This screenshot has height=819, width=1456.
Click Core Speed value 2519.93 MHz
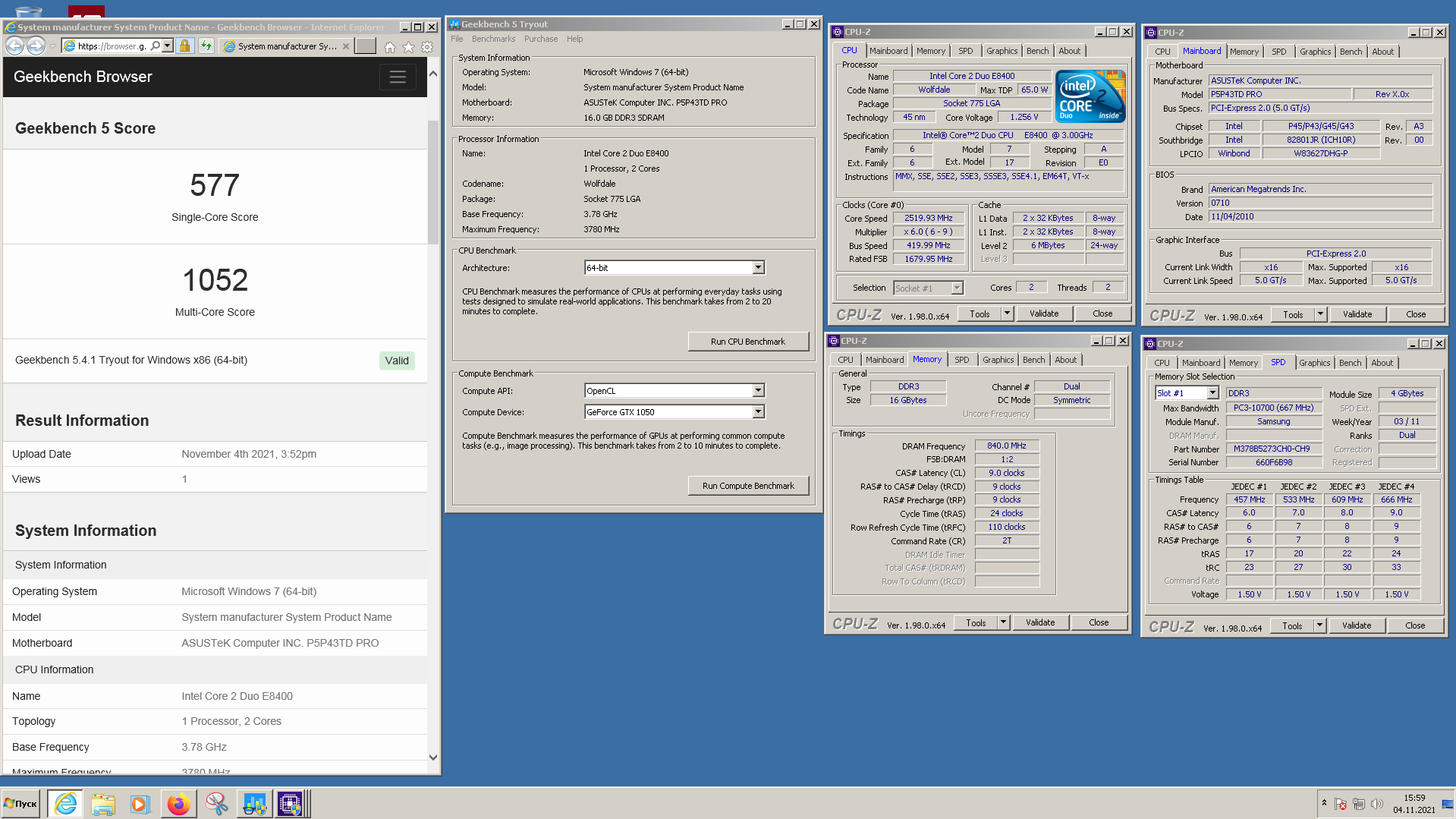[x=928, y=218]
